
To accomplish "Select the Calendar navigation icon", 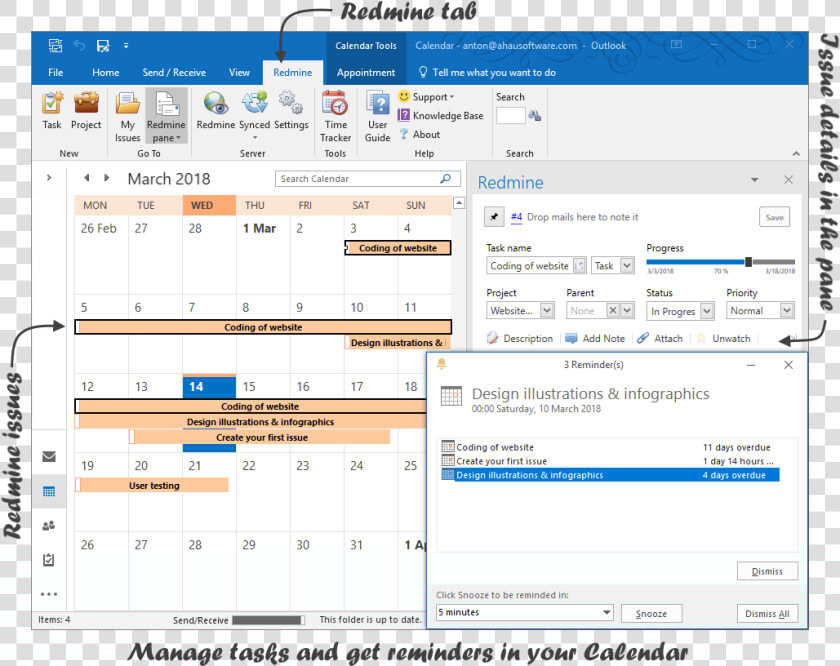I will (x=49, y=491).
